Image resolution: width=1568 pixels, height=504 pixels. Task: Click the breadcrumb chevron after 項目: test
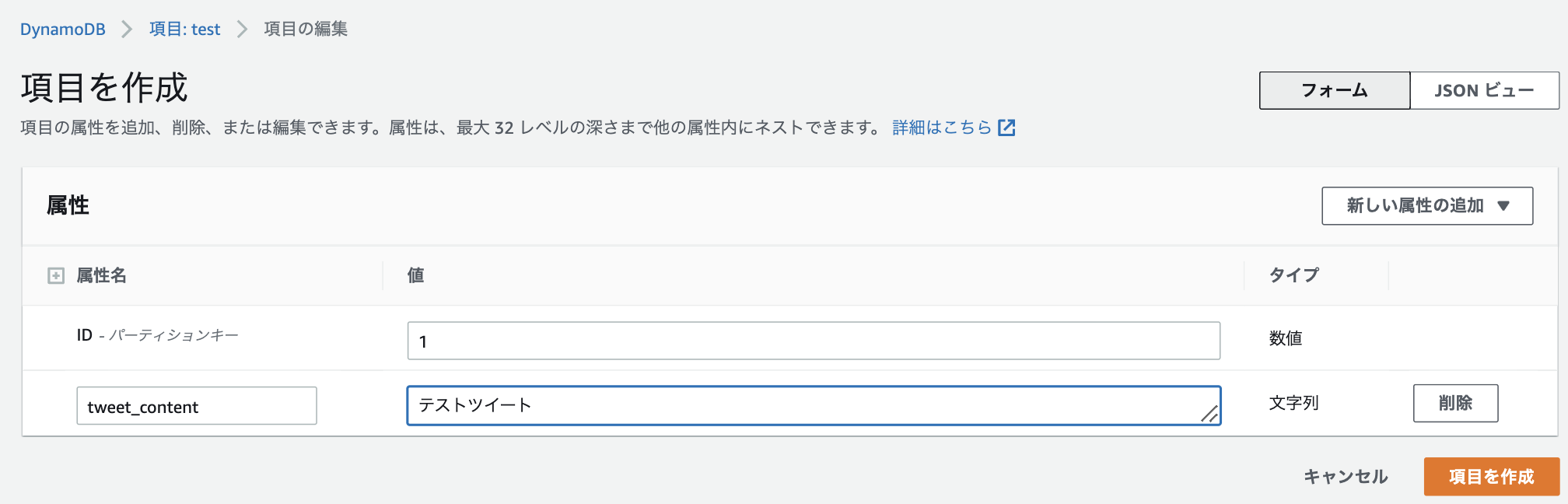(x=242, y=30)
